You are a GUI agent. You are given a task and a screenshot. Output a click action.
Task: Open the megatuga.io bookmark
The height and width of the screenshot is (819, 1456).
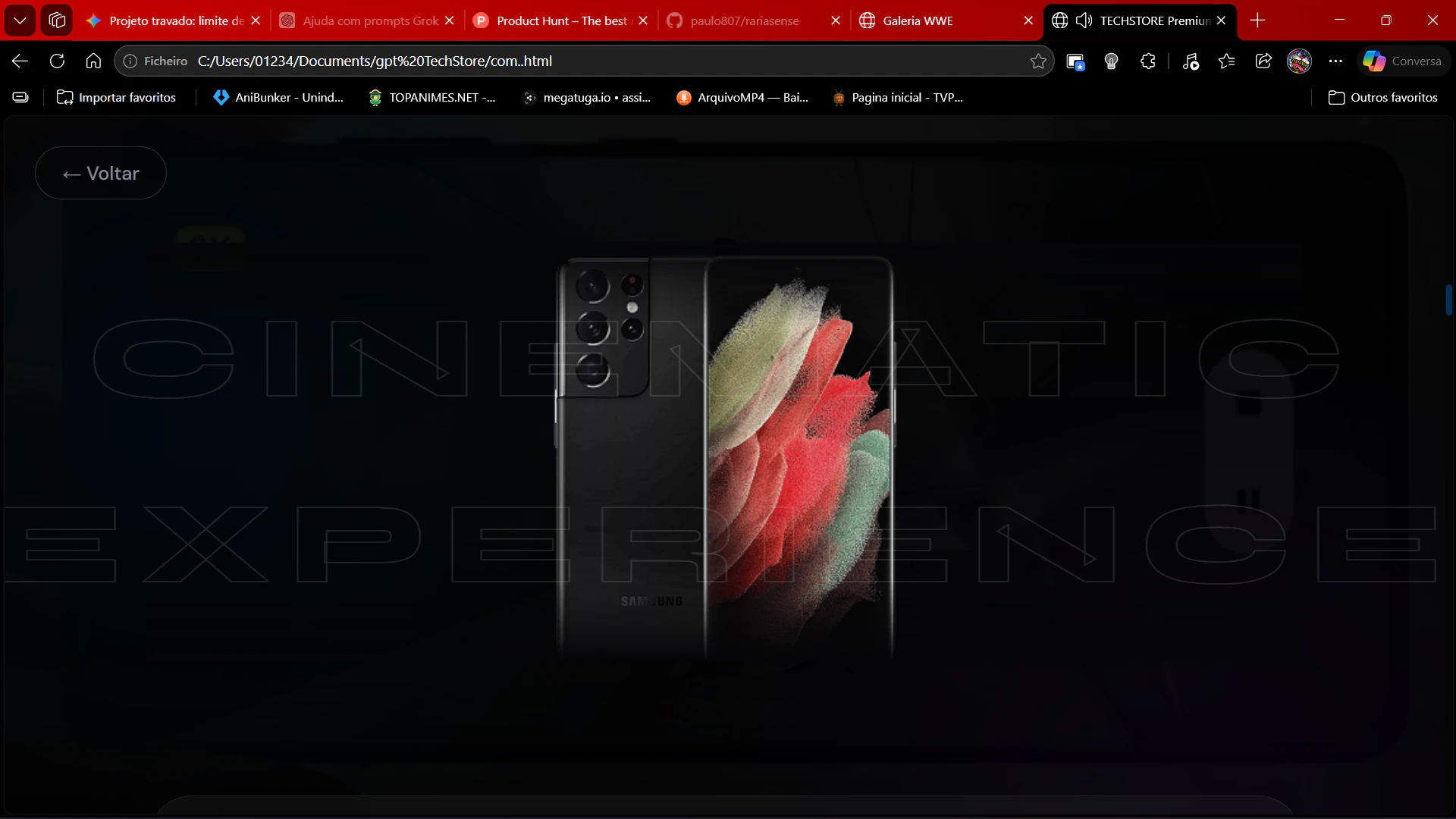[587, 97]
